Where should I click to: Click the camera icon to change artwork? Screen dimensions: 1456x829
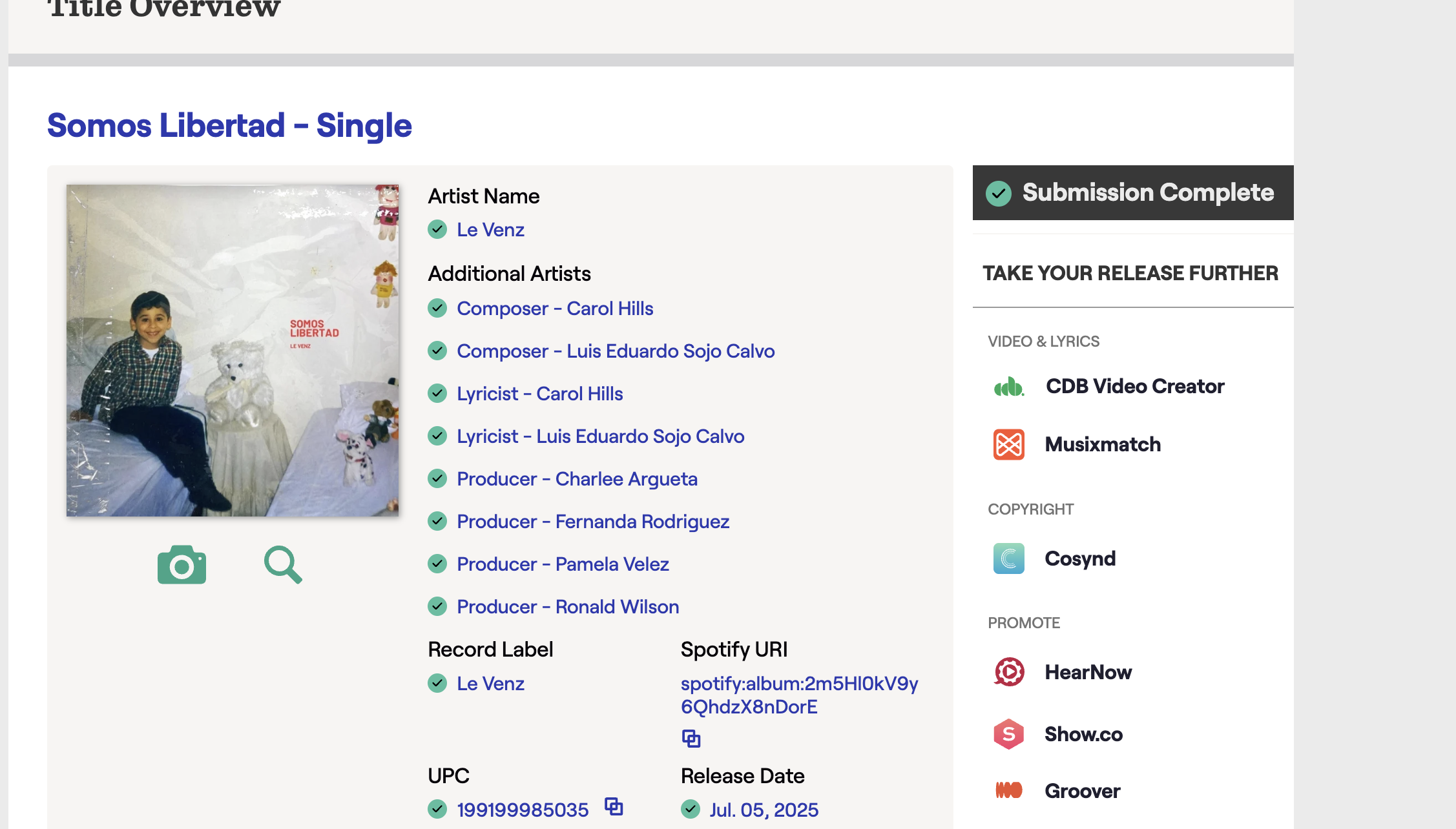pyautogui.click(x=182, y=565)
